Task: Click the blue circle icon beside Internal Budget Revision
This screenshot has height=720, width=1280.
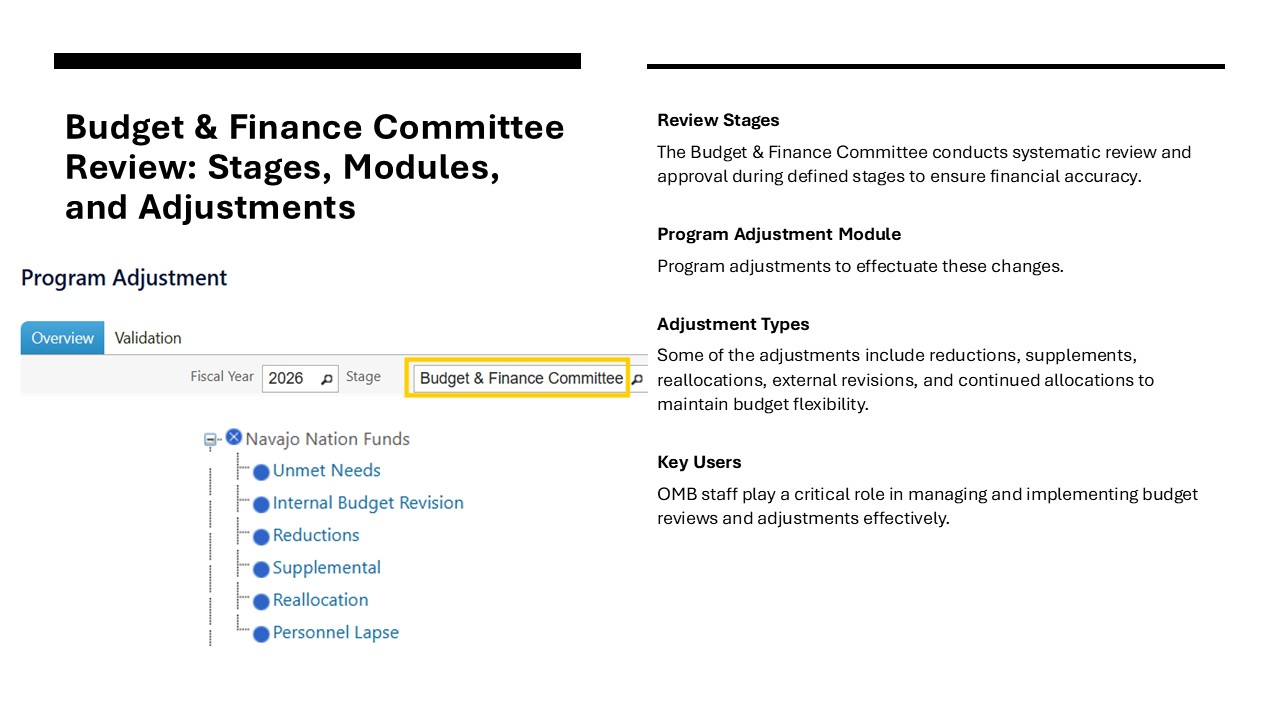Action: [261, 504]
